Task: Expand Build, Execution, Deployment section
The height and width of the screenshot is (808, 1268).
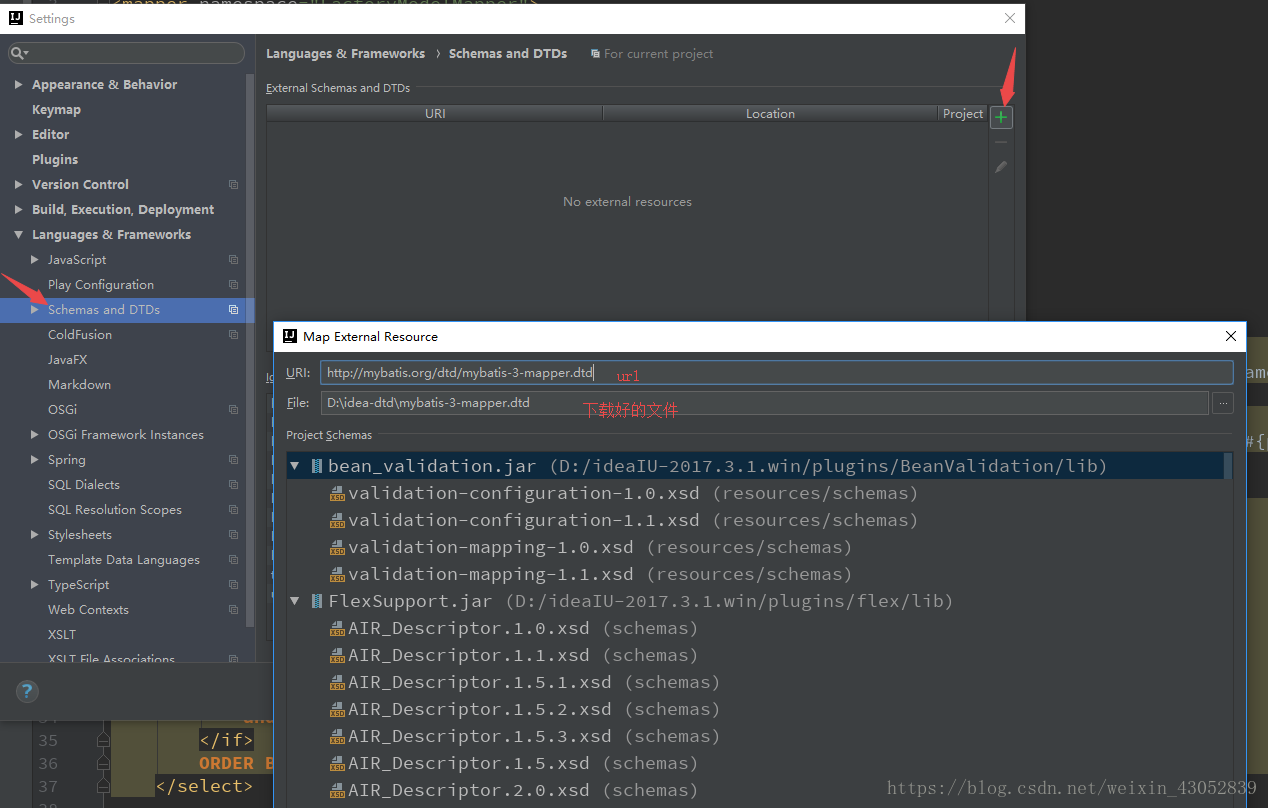Action: click(19, 210)
